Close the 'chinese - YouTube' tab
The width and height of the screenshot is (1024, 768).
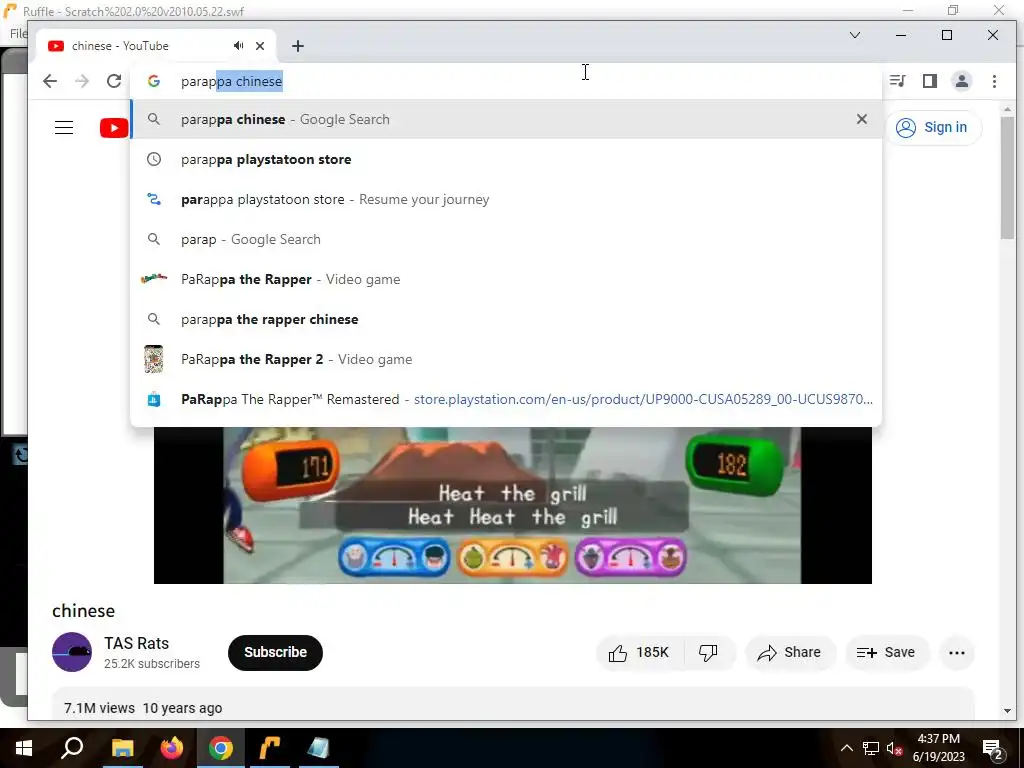(260, 46)
